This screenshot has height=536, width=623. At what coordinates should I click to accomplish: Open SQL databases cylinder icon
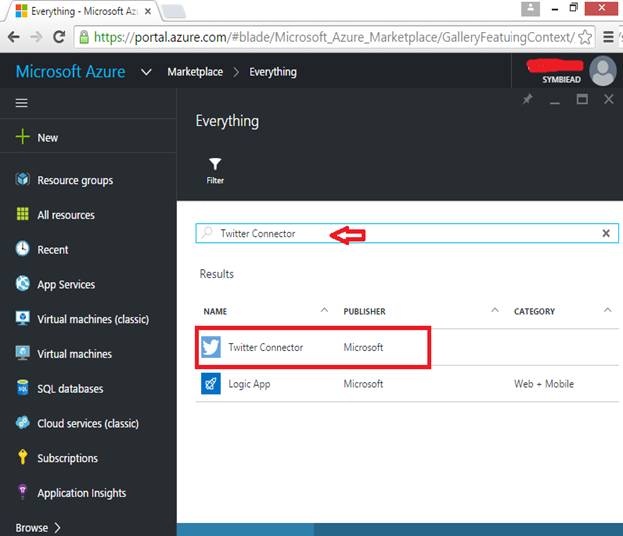click(23, 388)
